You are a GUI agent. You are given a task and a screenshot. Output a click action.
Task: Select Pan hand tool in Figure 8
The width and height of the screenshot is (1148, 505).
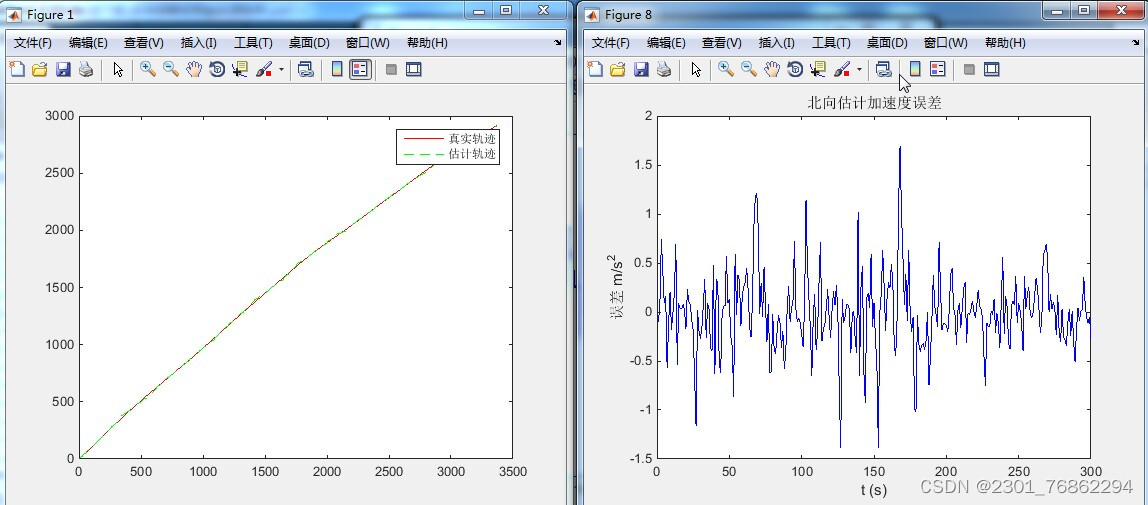point(771,70)
